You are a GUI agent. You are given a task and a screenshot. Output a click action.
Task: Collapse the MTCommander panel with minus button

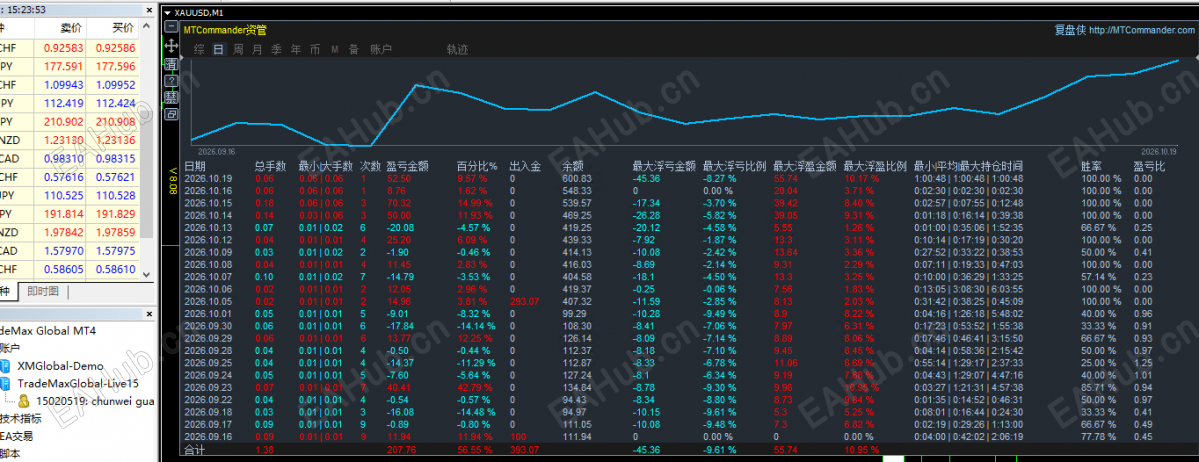point(171,27)
